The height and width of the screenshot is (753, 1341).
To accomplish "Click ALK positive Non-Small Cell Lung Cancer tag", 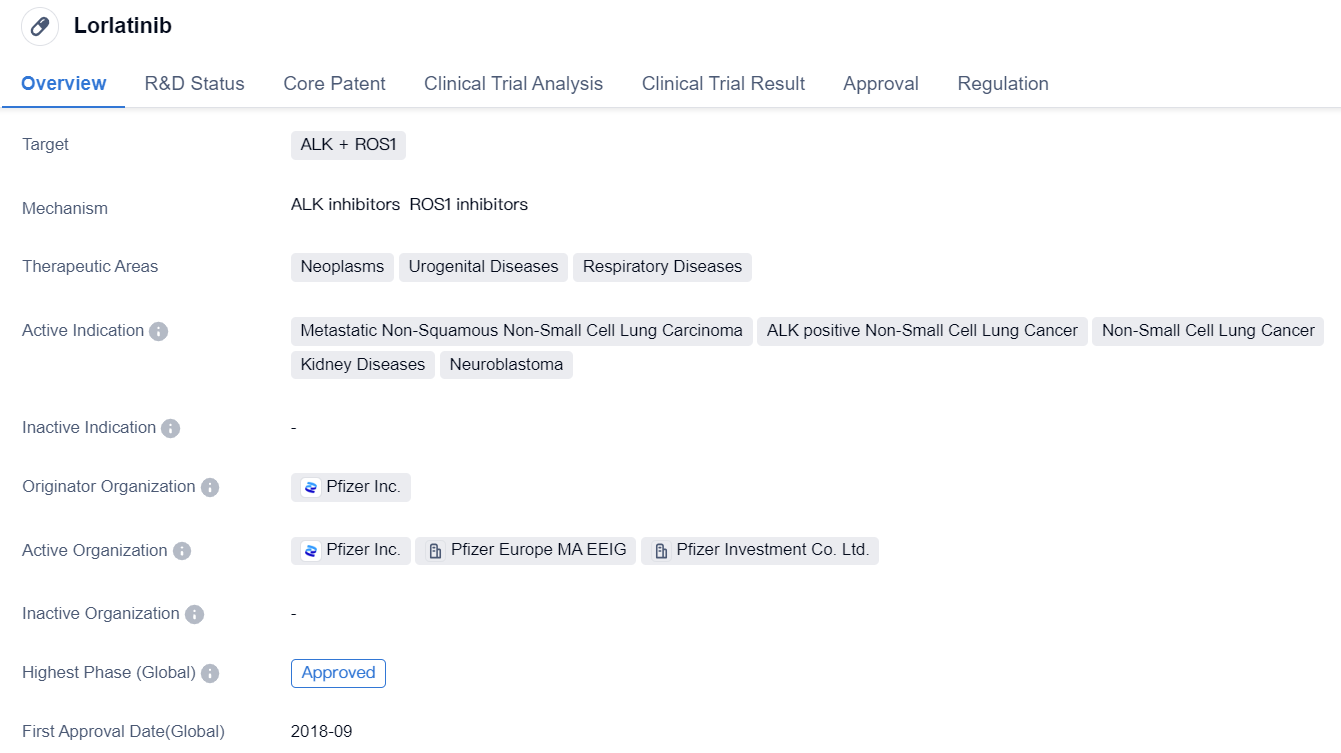I will pos(922,331).
